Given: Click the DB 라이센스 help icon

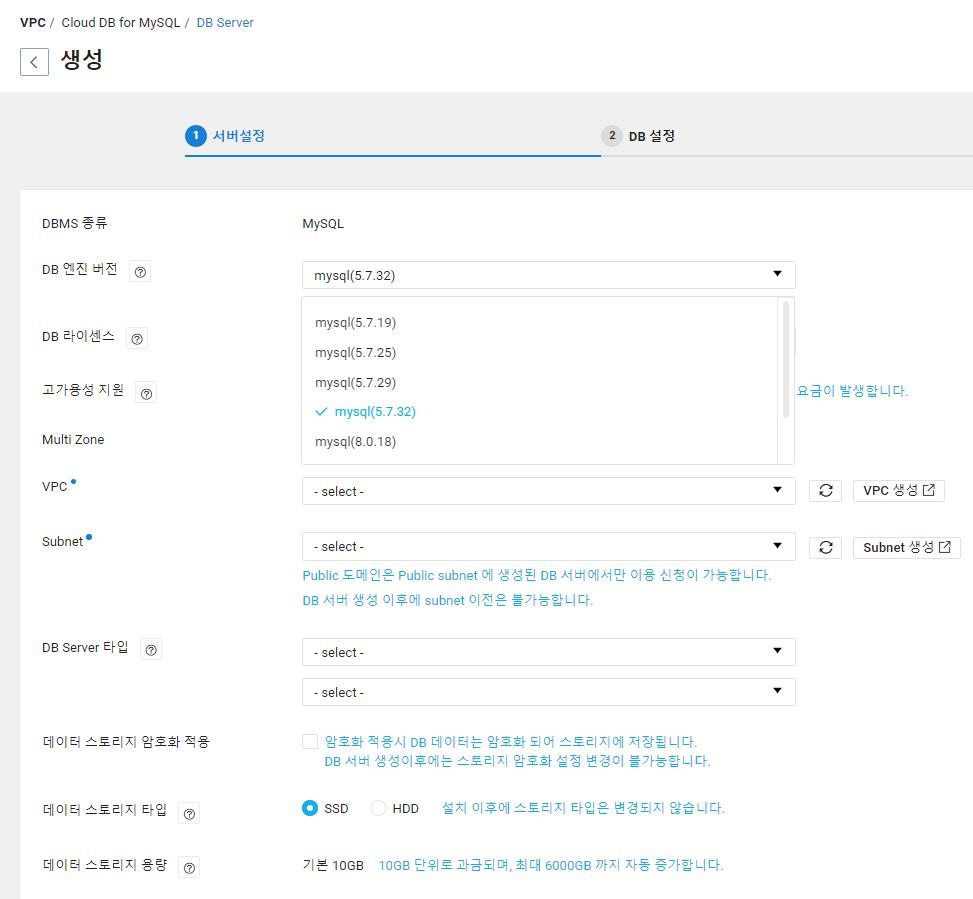Looking at the screenshot, I should click(x=136, y=338).
